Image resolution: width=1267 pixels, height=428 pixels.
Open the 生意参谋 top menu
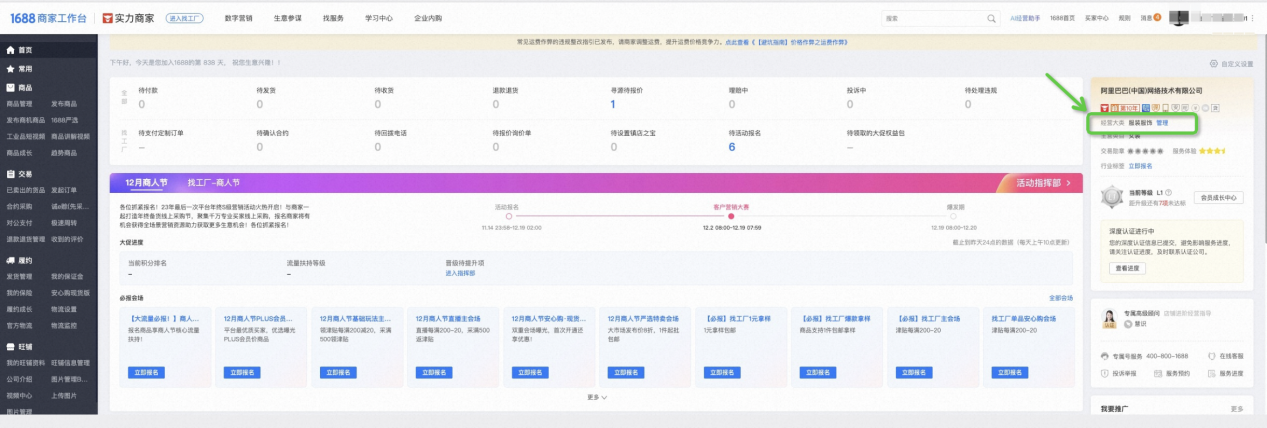(x=287, y=18)
